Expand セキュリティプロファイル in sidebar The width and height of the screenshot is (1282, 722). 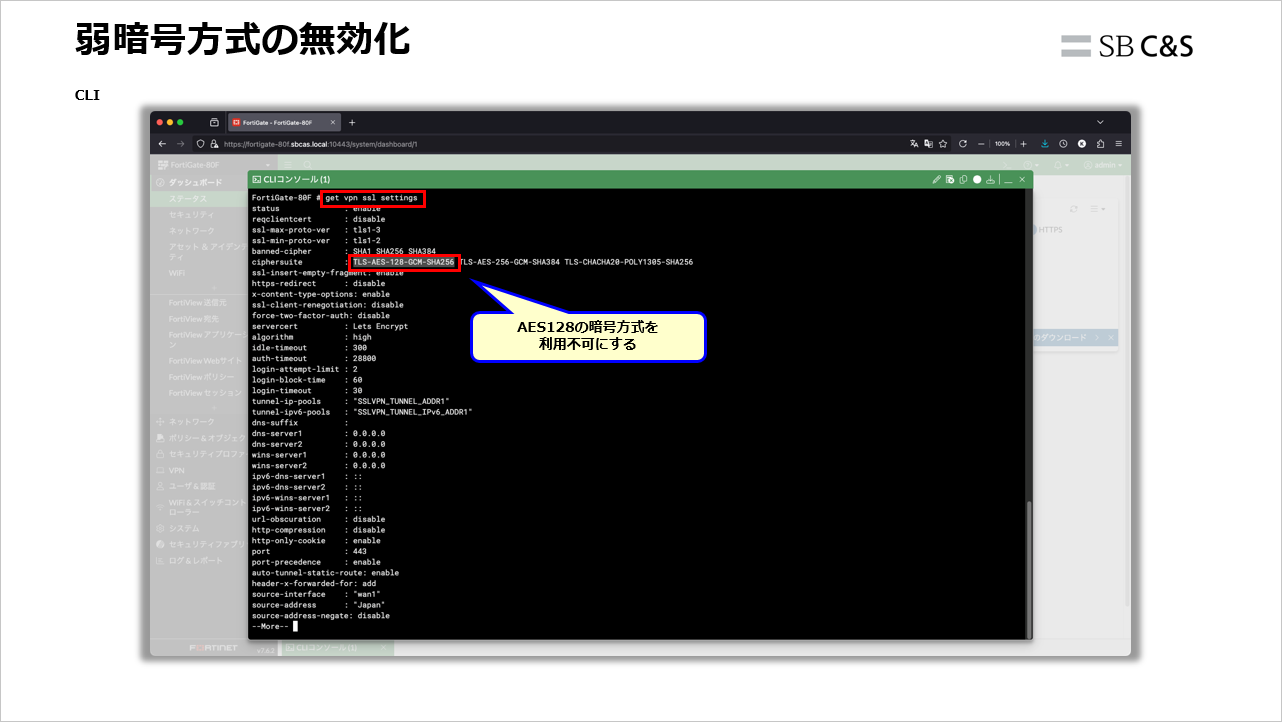coord(198,454)
